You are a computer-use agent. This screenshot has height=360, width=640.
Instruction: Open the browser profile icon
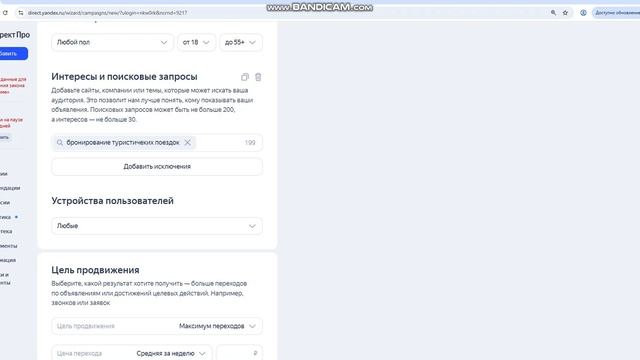(583, 13)
